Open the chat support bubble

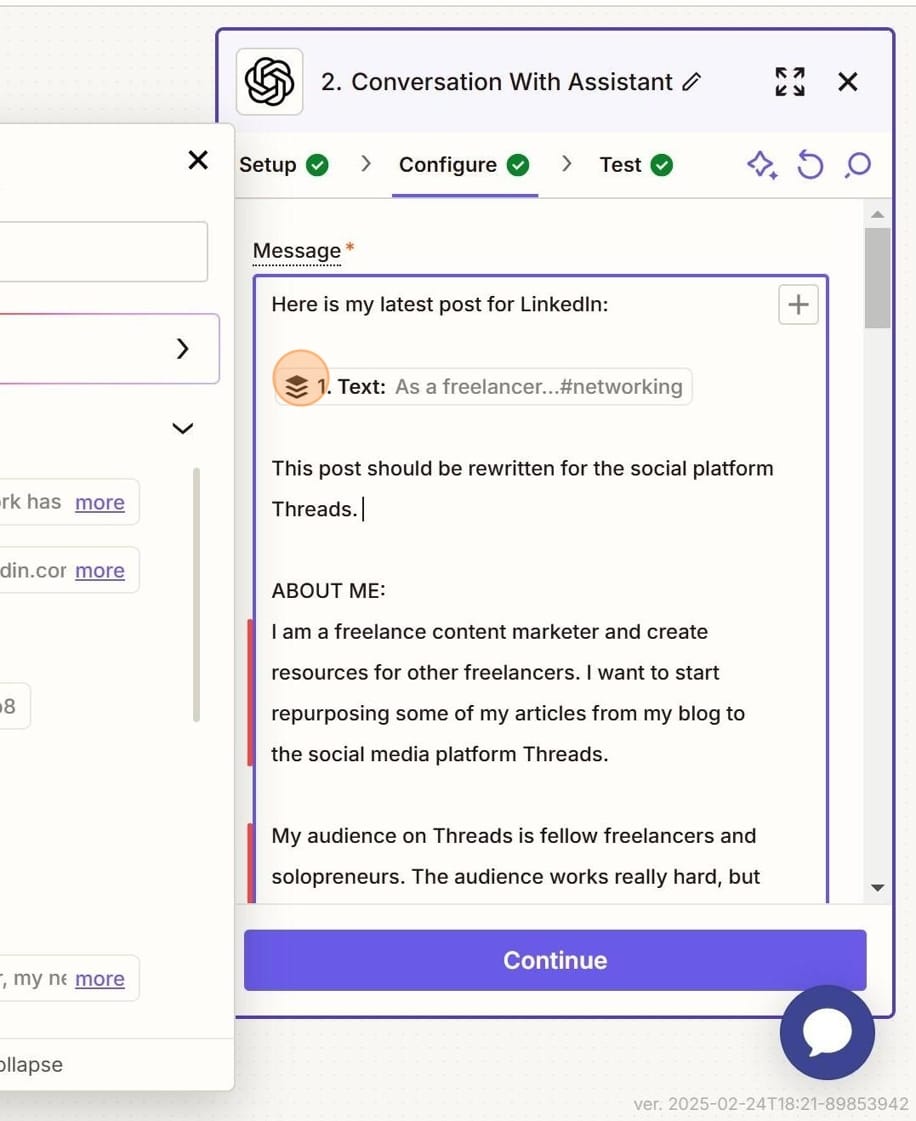pyautogui.click(x=827, y=1033)
